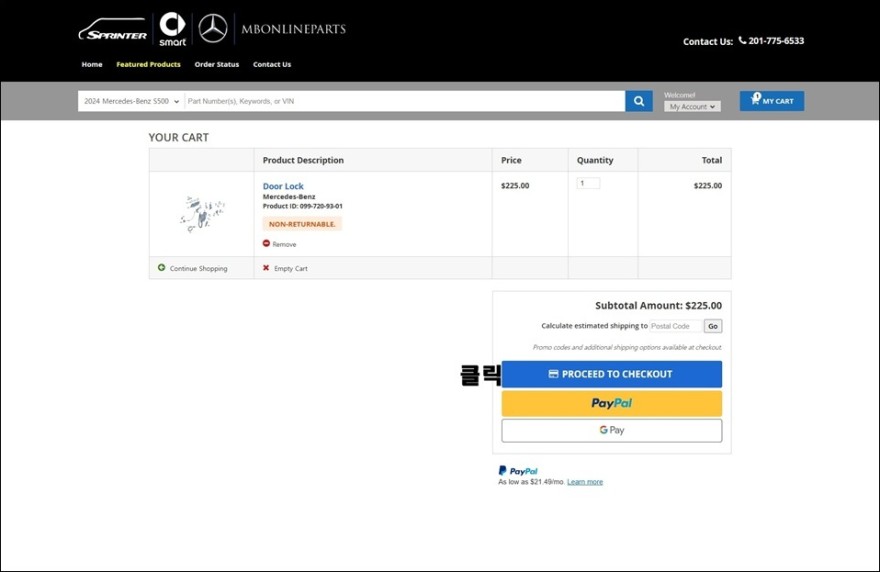Screen dimensions: 880x572
Task: Click the Product Description column header
Action: point(303,160)
